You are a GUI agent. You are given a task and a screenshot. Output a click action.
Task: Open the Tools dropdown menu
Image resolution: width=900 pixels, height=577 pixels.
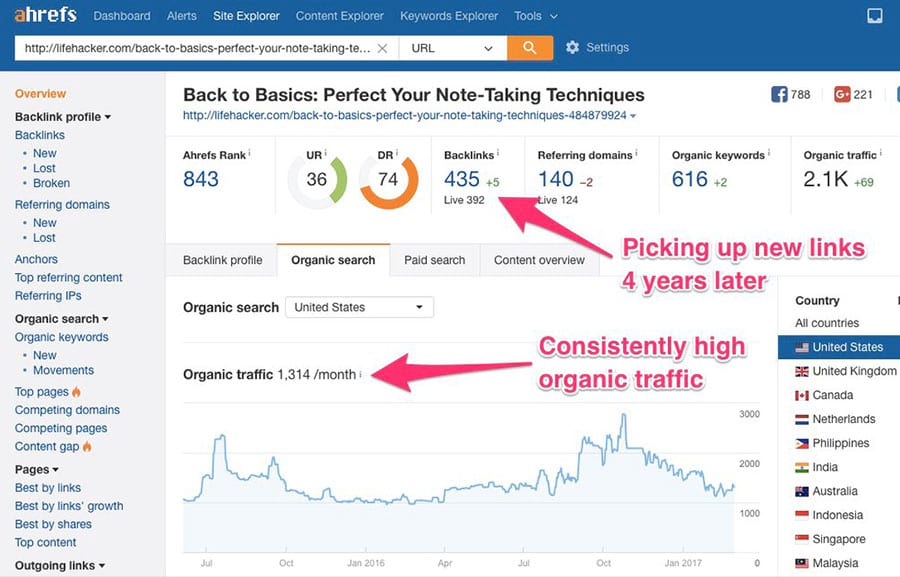pyautogui.click(x=536, y=16)
